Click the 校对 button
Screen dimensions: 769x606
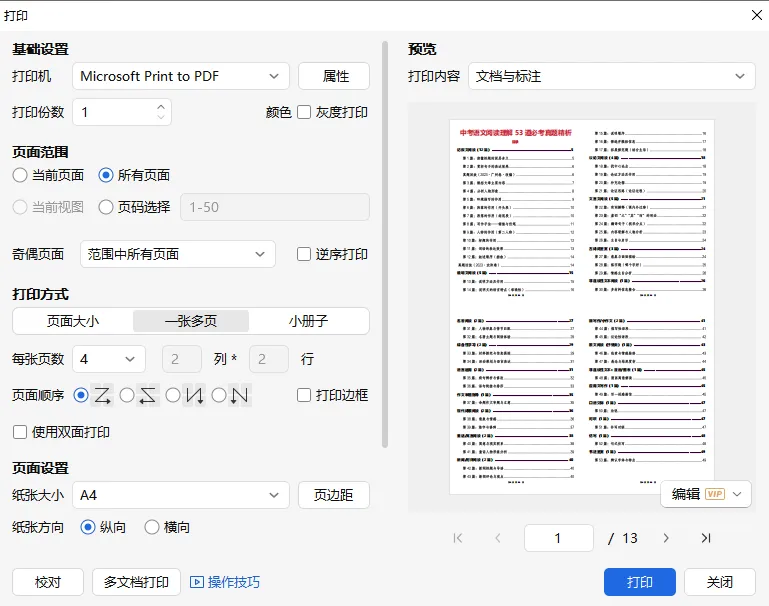(48, 582)
